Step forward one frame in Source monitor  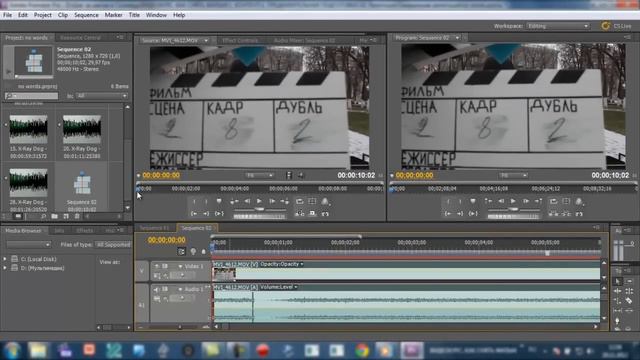click(272, 201)
